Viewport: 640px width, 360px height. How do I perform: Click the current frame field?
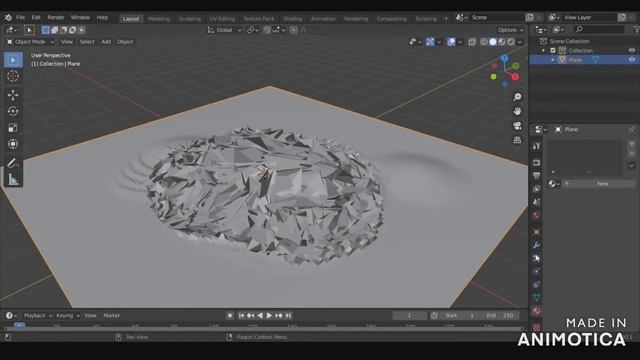(409, 316)
